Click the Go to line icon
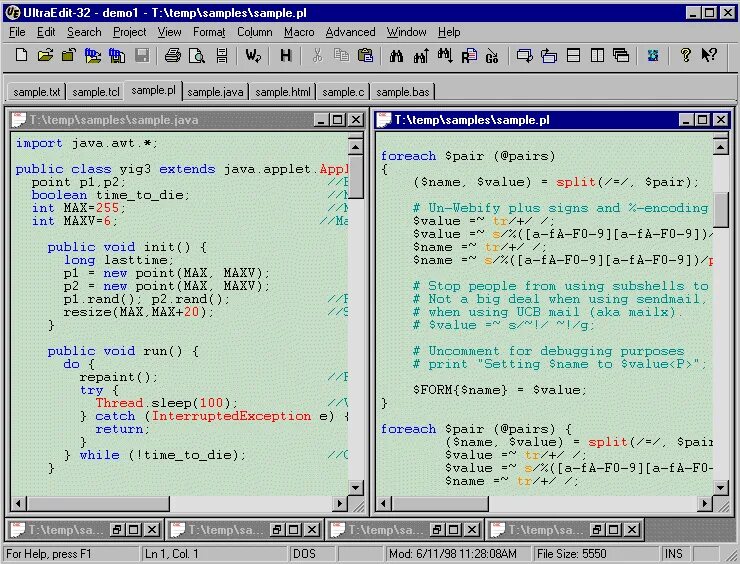740x564 pixels. tap(492, 55)
